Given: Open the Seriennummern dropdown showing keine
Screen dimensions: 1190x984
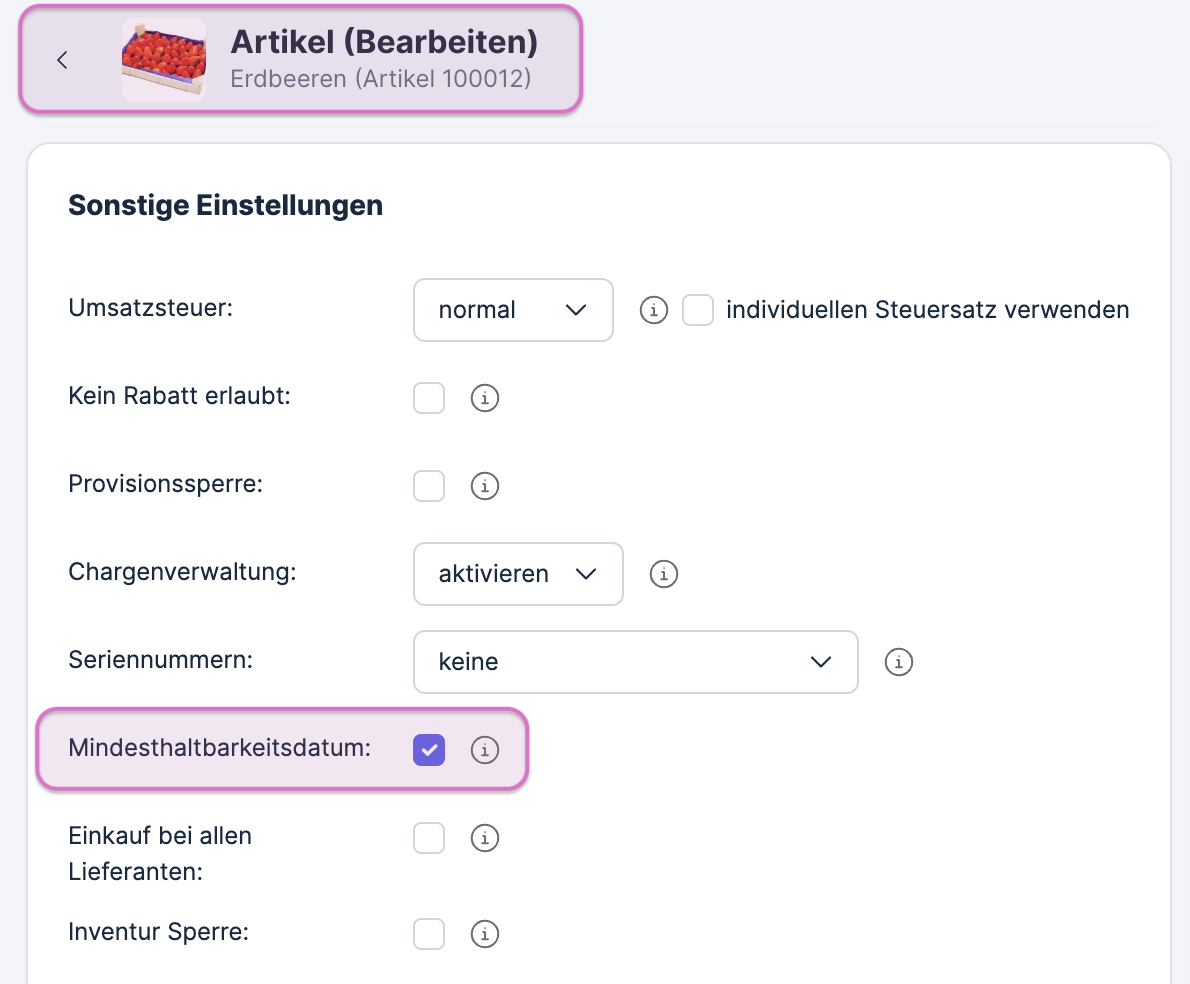Looking at the screenshot, I should (x=635, y=662).
